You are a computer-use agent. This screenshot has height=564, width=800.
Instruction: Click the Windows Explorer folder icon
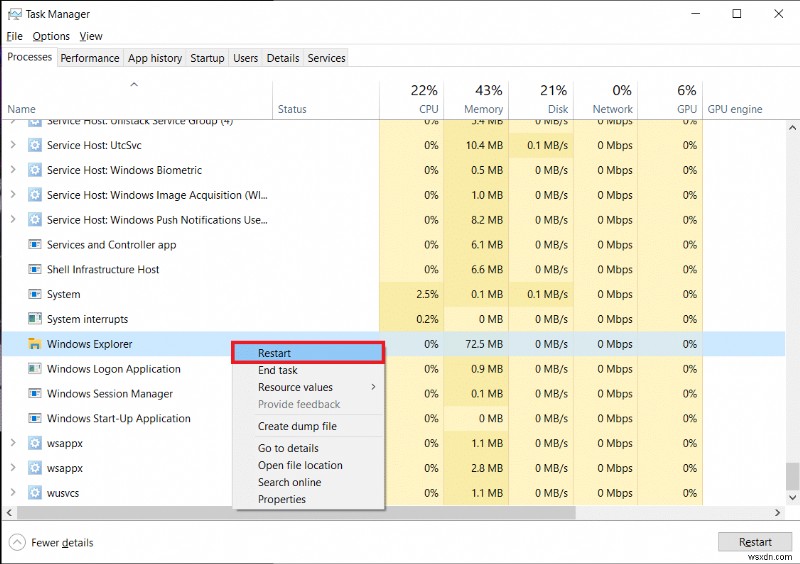pos(35,344)
